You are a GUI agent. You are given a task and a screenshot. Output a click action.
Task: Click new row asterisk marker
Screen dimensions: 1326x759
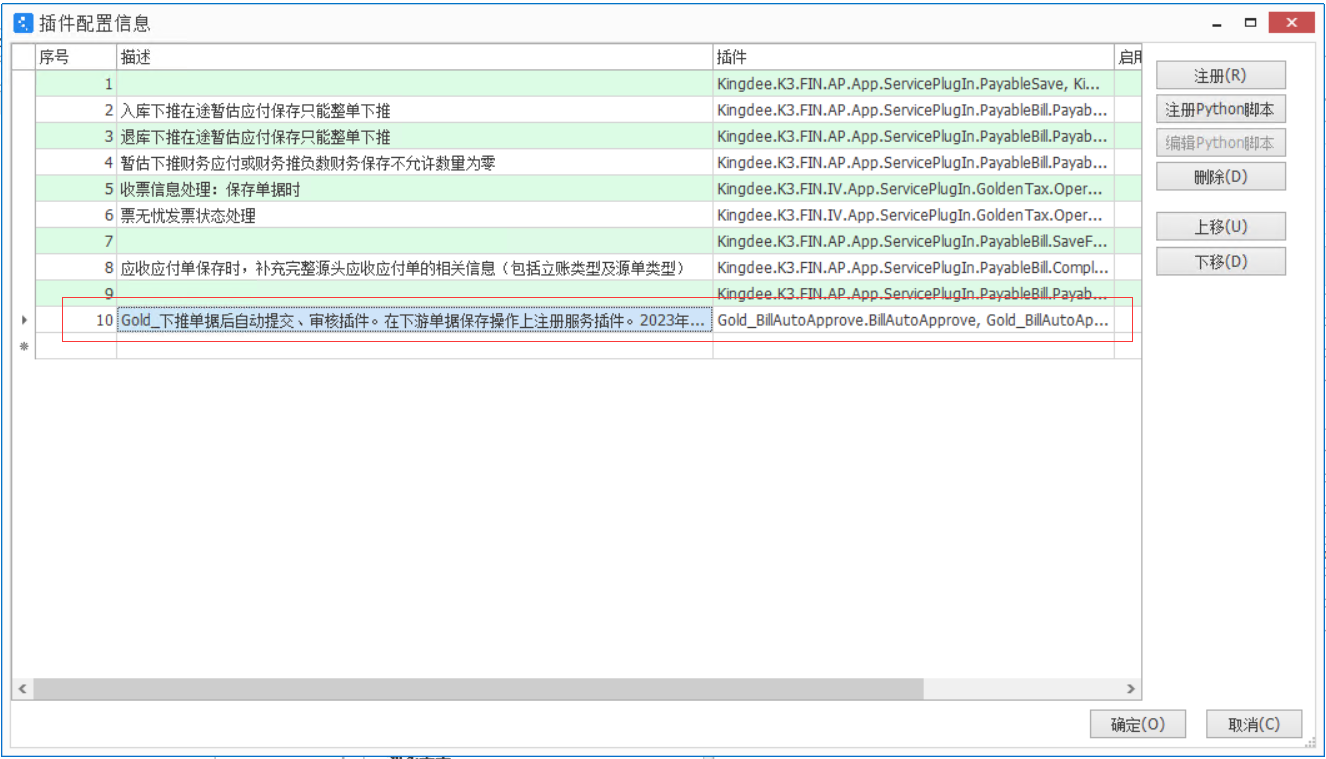(24, 347)
